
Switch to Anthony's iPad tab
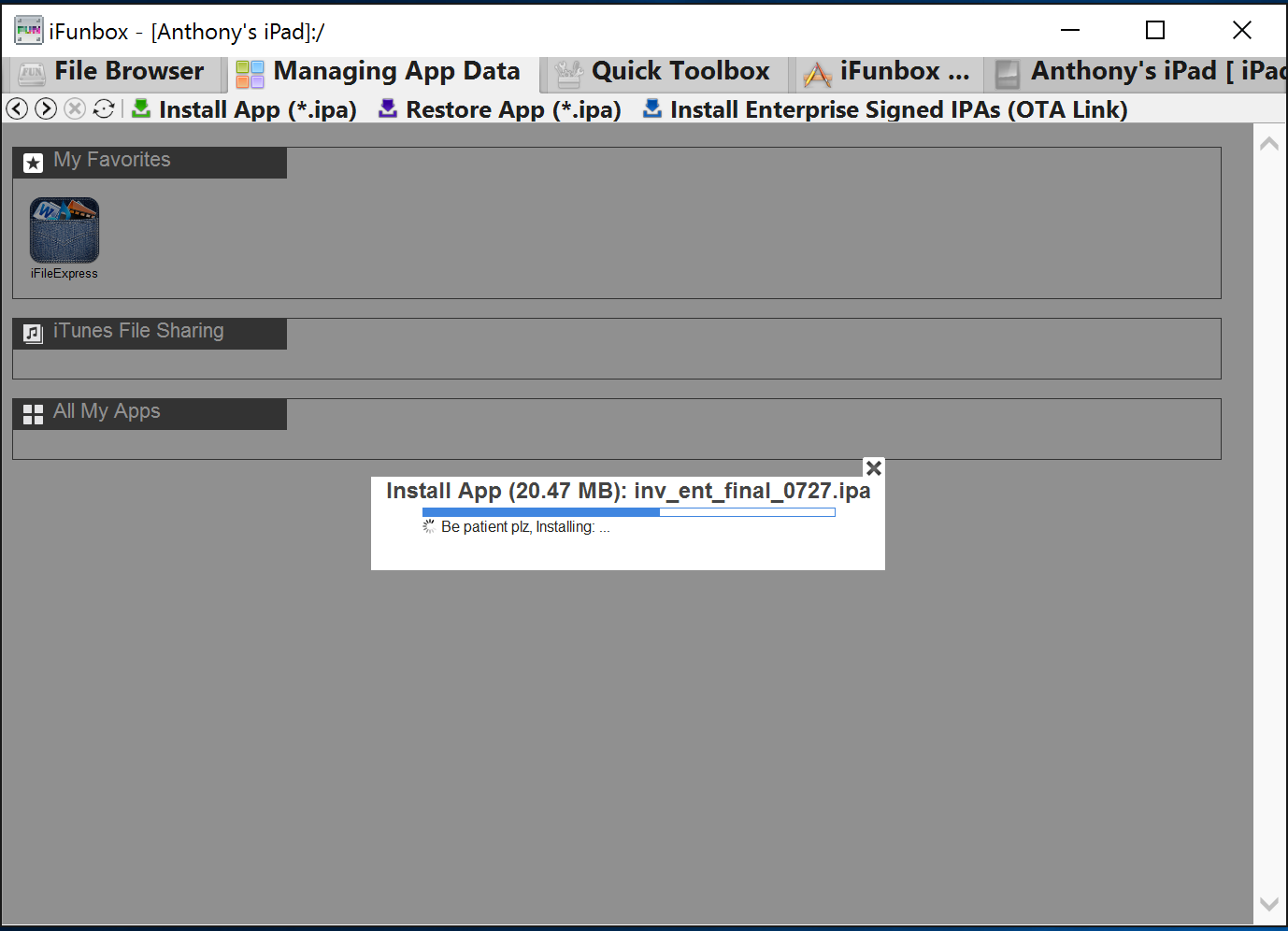click(x=1138, y=72)
